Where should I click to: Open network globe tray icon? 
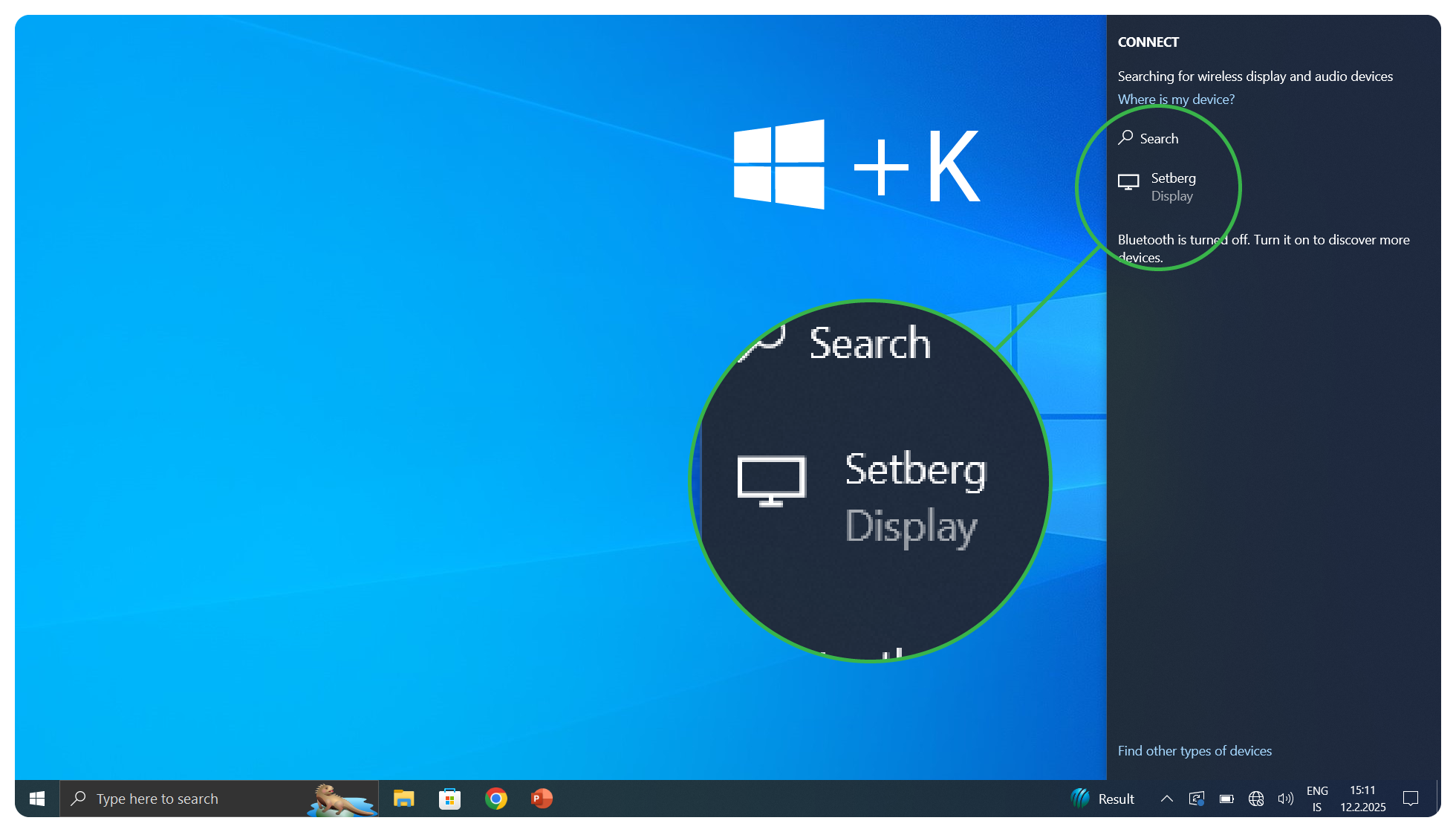point(1256,799)
